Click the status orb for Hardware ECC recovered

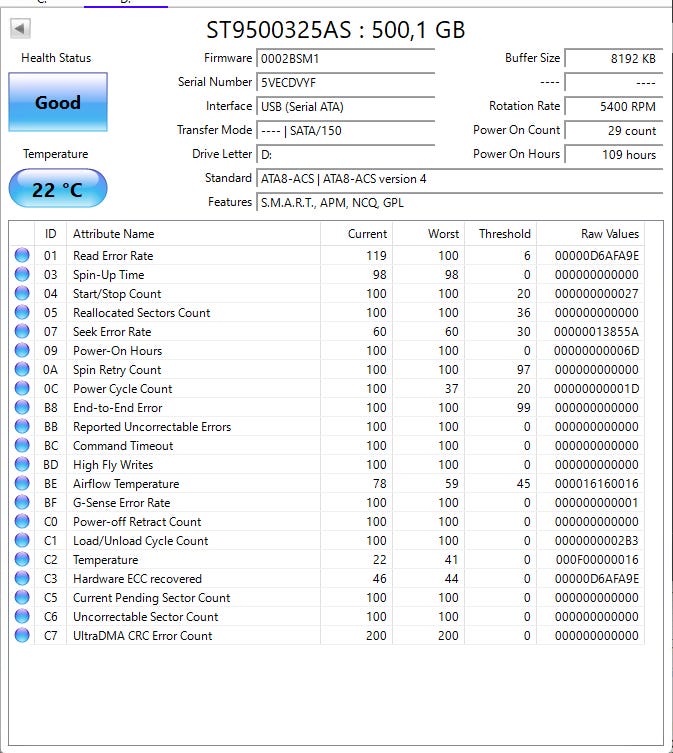point(22,578)
